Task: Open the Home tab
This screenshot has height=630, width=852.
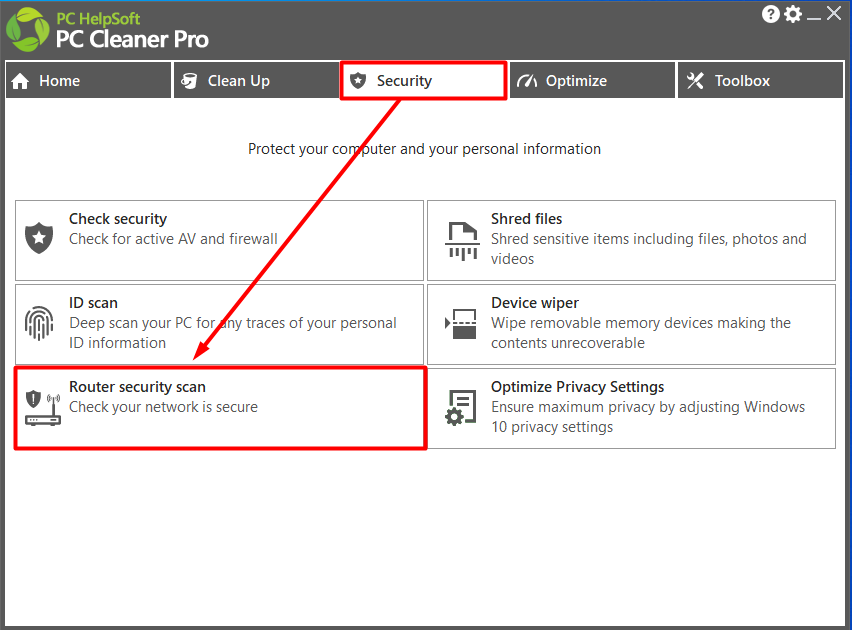Action: point(88,80)
